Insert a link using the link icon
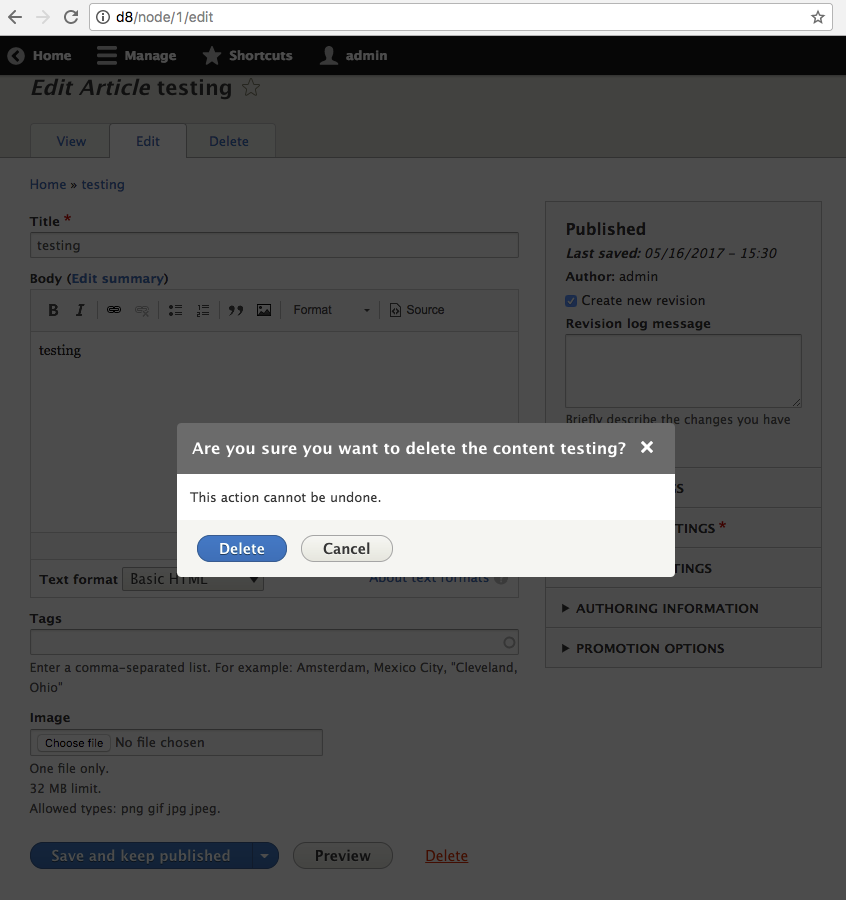The width and height of the screenshot is (846, 900). click(x=114, y=310)
